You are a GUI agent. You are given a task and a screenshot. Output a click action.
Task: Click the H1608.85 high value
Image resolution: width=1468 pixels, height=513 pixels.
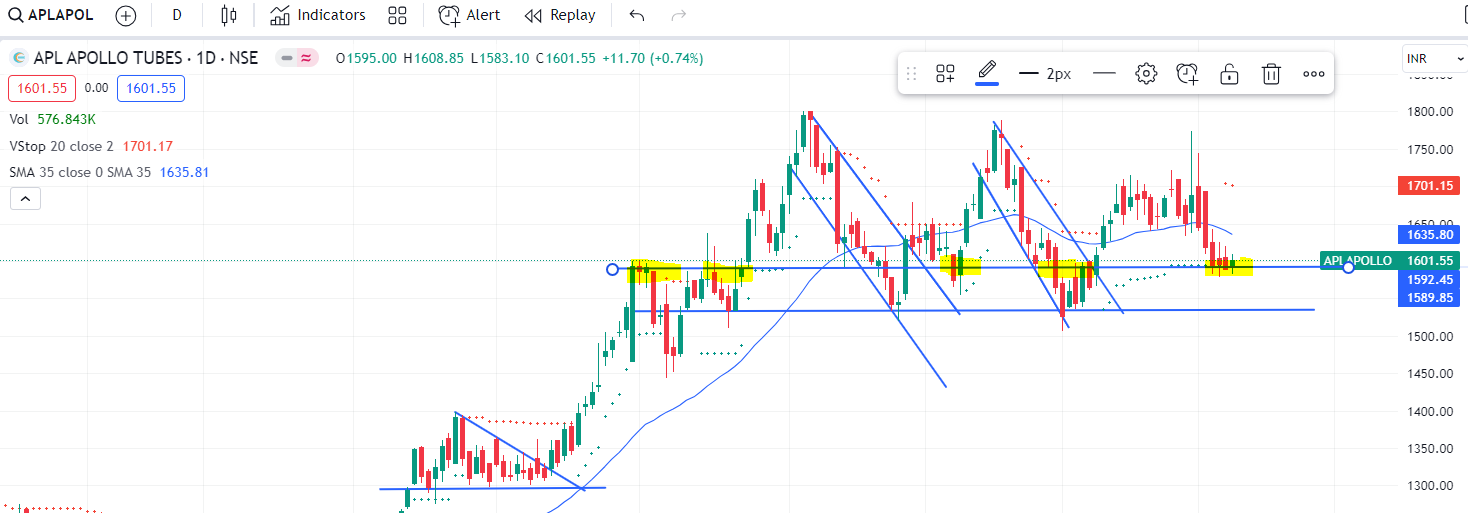434,59
